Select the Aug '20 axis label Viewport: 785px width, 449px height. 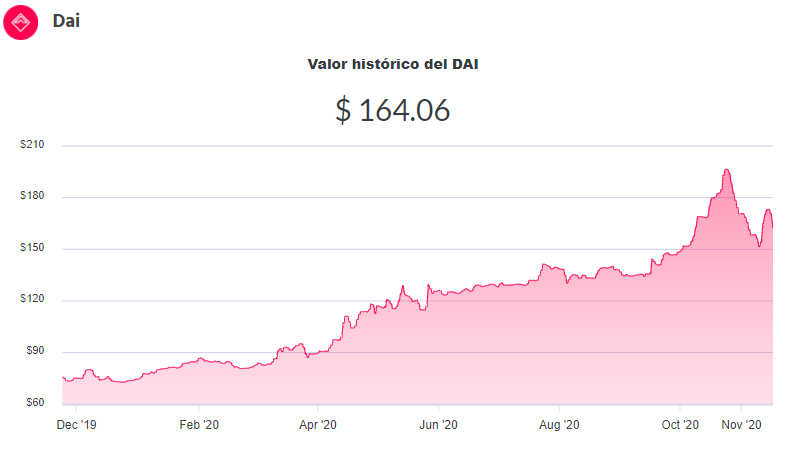[559, 425]
